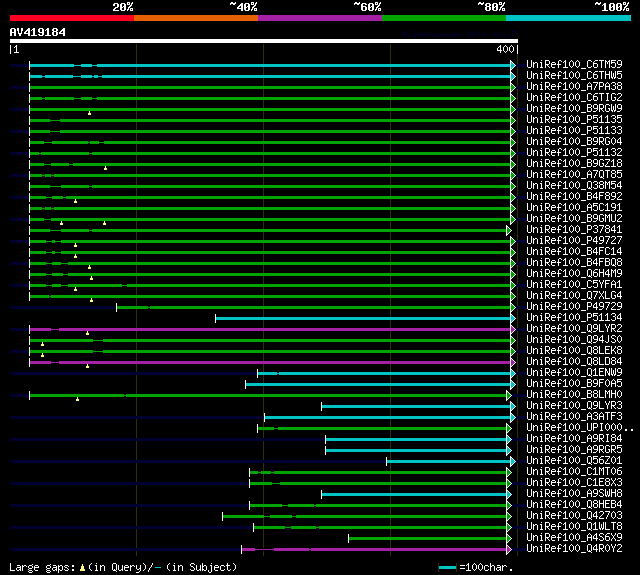Click UniRef100_C5YFA1 text
This screenshot has width=640, height=575.
coord(574,284)
